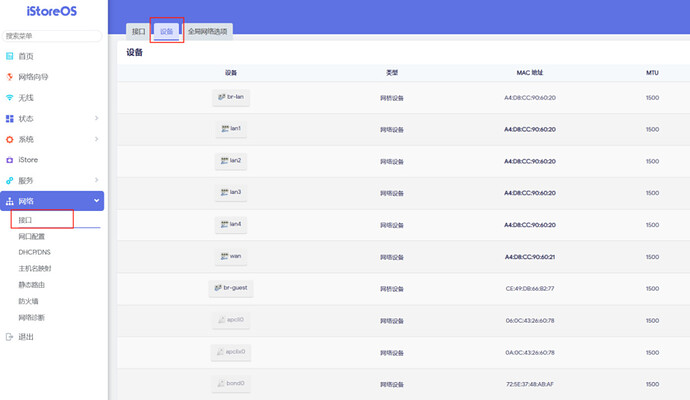
Task: Open the 全局网络选项 tab
Action: tap(208, 32)
